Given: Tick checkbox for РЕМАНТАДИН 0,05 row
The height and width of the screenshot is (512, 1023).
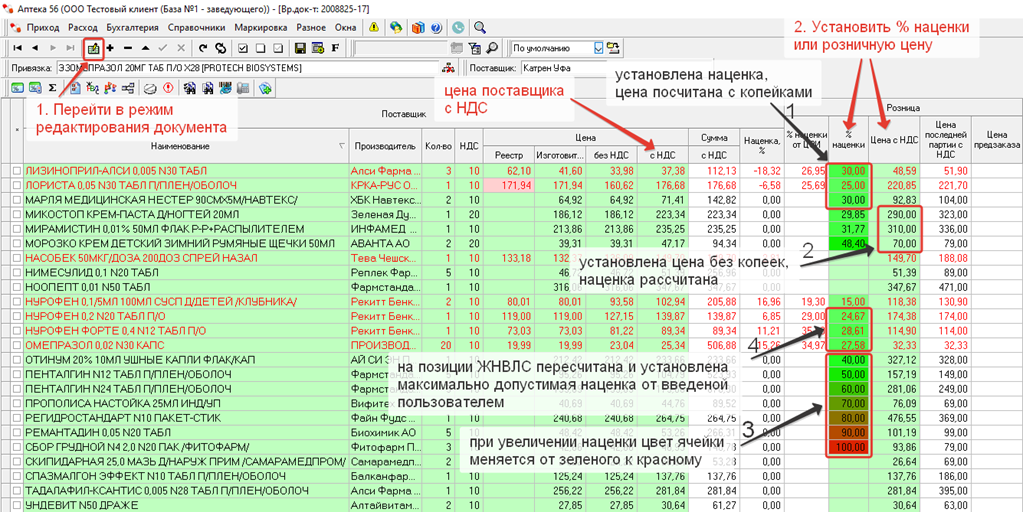Looking at the screenshot, I should click(16, 432).
